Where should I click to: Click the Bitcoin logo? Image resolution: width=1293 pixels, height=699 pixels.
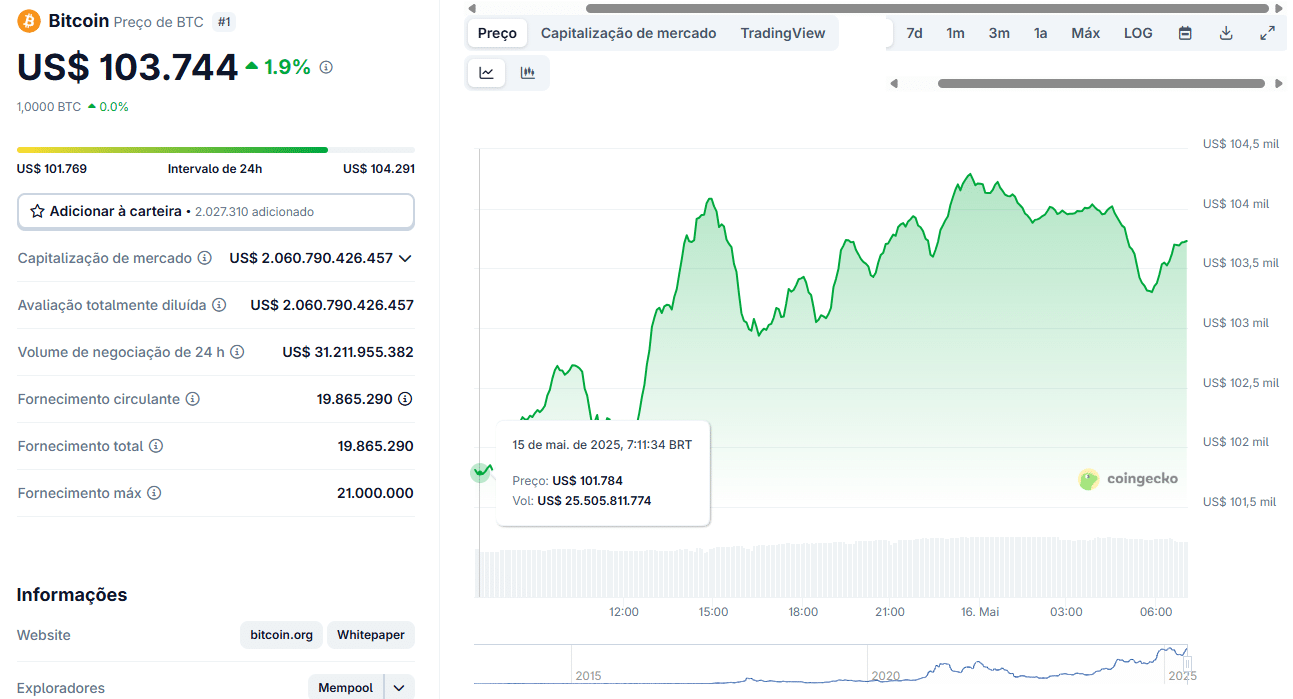click(x=28, y=20)
